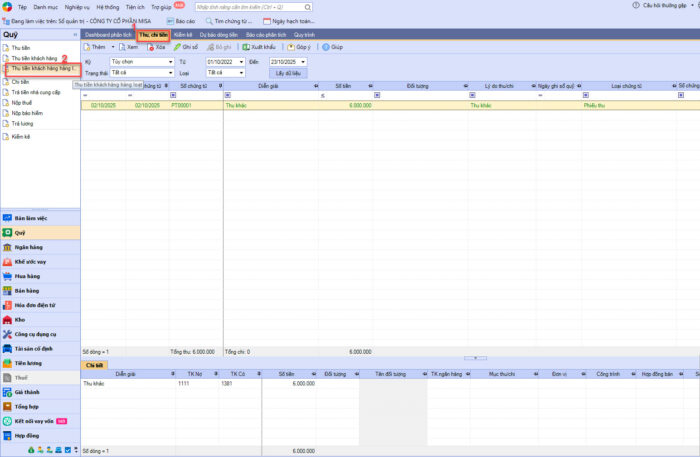Open the Trạng thái status dropdown
The height and width of the screenshot is (457, 700).
(x=170, y=72)
